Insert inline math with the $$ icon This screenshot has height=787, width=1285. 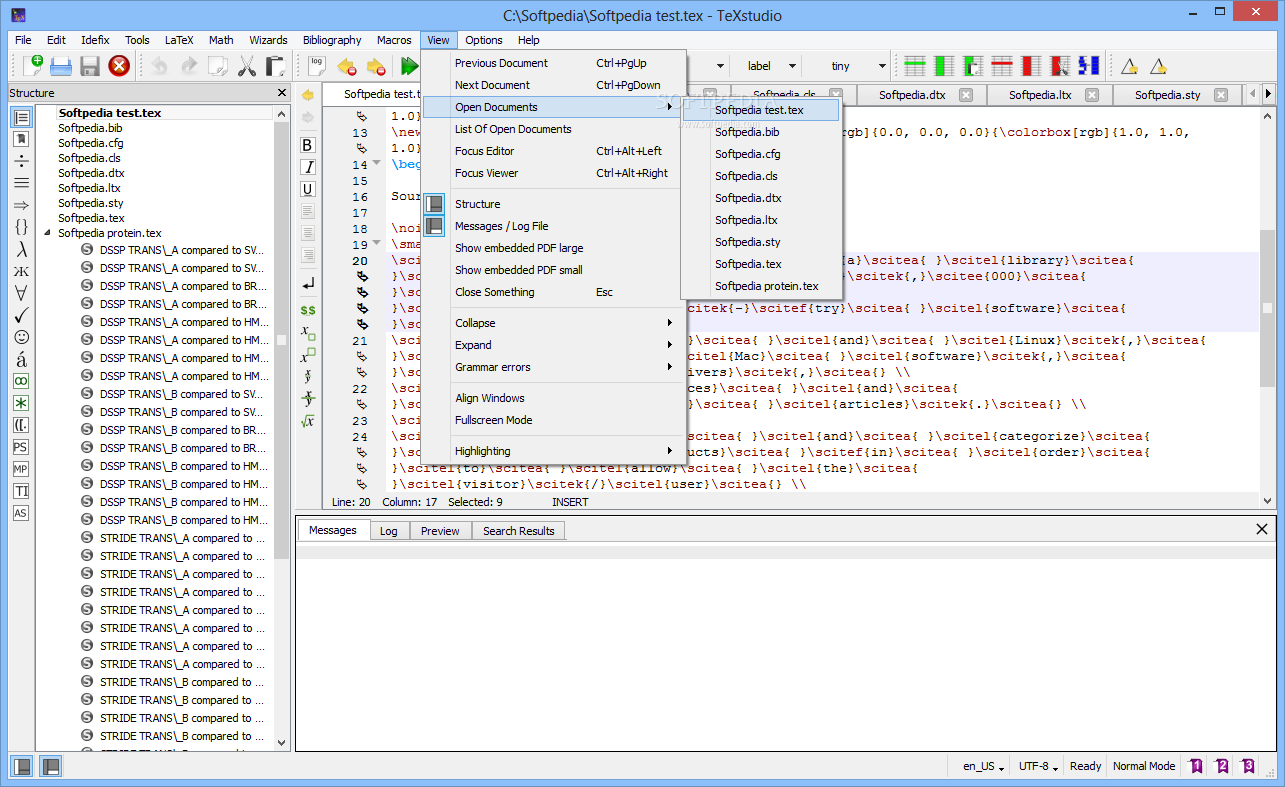tap(308, 310)
